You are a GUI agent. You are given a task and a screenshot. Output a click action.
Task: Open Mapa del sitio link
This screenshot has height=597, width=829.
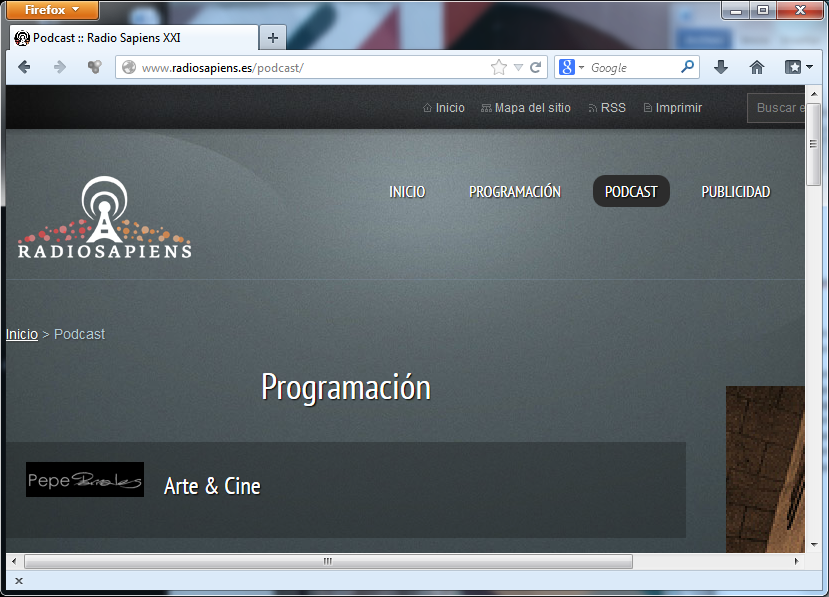[526, 108]
